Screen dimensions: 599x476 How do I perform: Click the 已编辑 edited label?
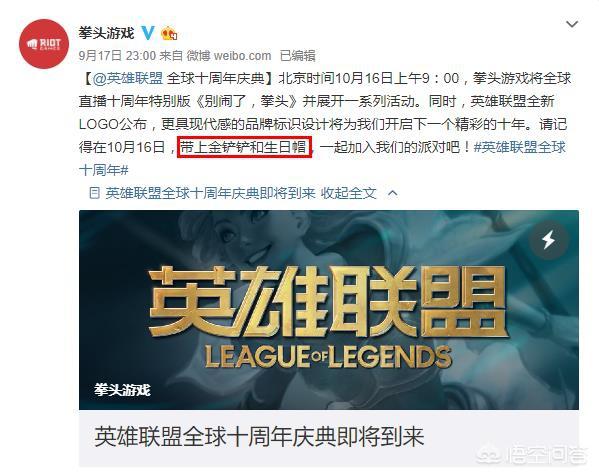298,56
